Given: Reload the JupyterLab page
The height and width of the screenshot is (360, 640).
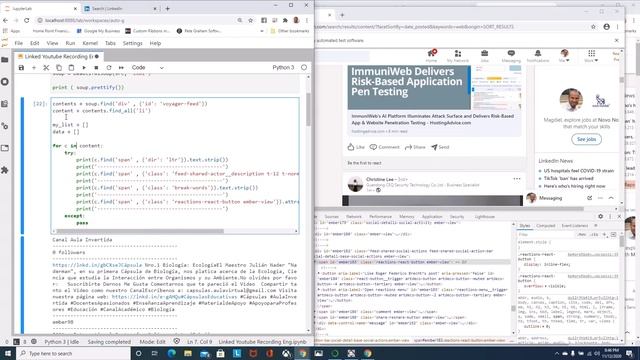Looking at the screenshot, I should click(27, 20).
